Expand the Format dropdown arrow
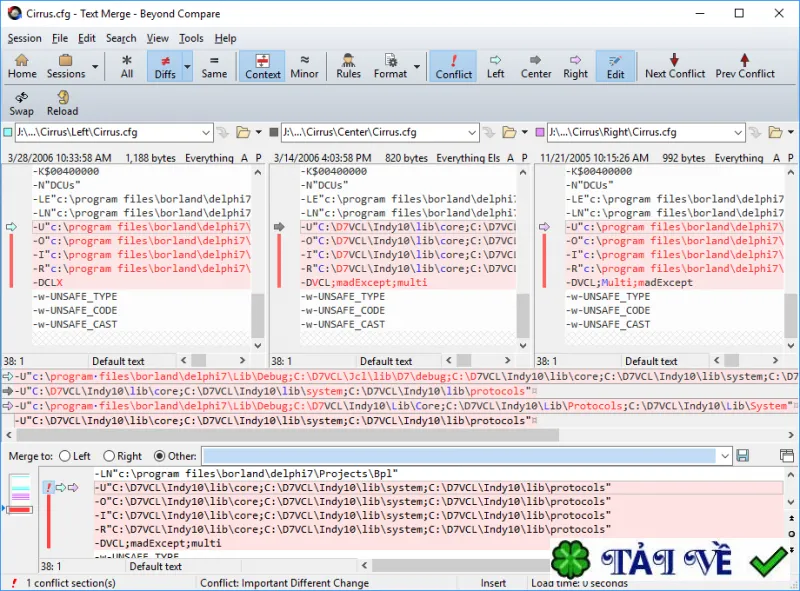The width and height of the screenshot is (800, 591). [x=417, y=66]
